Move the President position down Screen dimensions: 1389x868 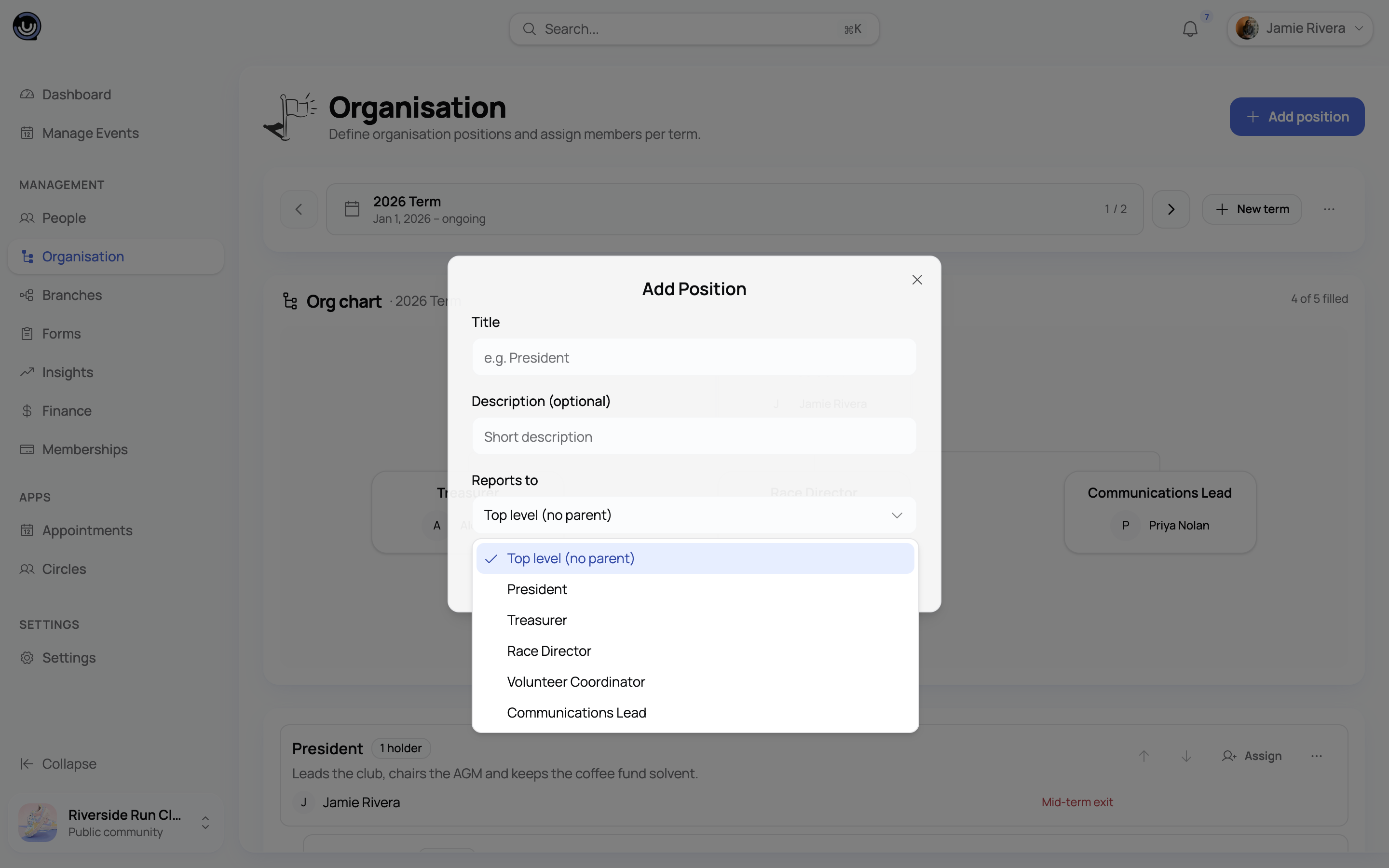(1186, 756)
